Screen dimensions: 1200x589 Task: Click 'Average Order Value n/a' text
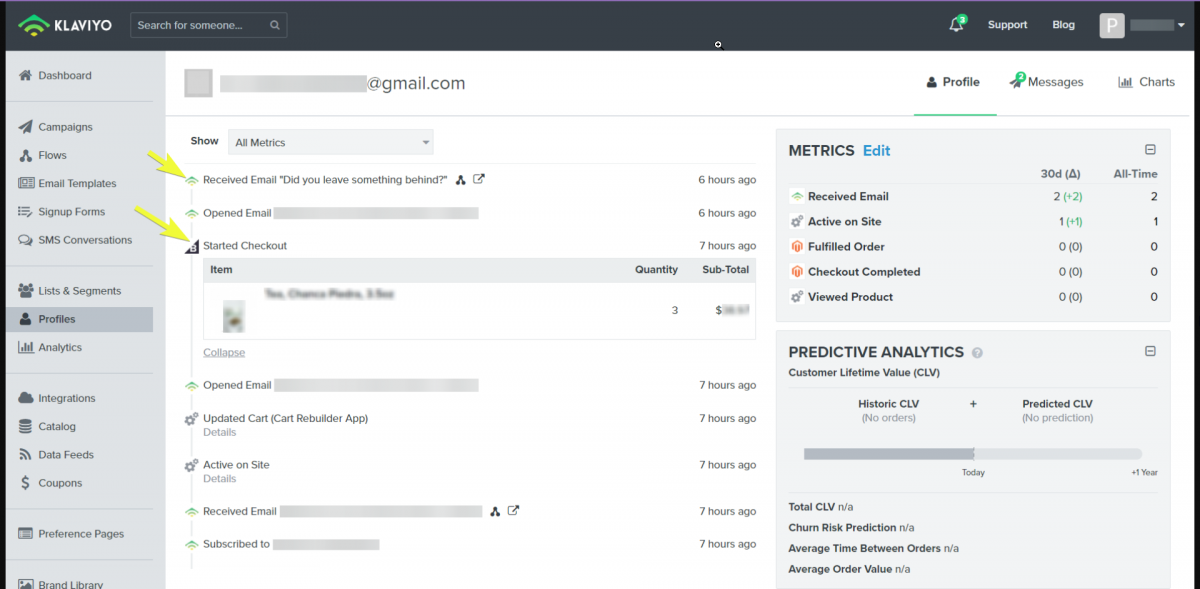click(849, 569)
